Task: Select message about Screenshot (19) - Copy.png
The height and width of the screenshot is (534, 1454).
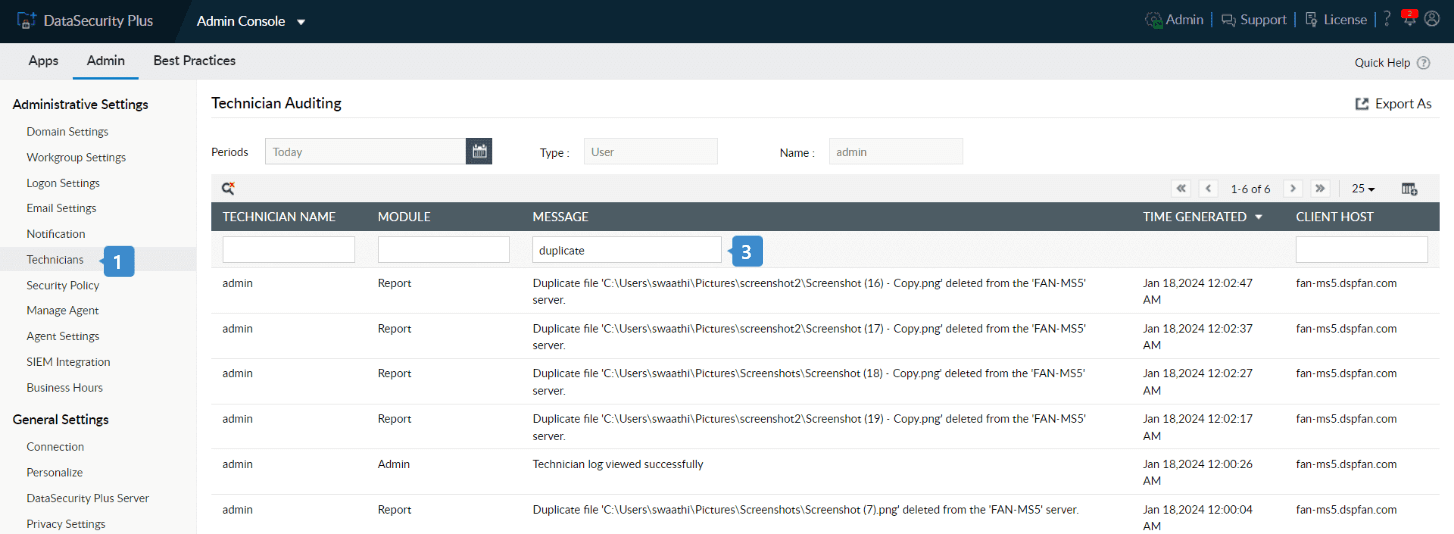Action: pos(809,427)
